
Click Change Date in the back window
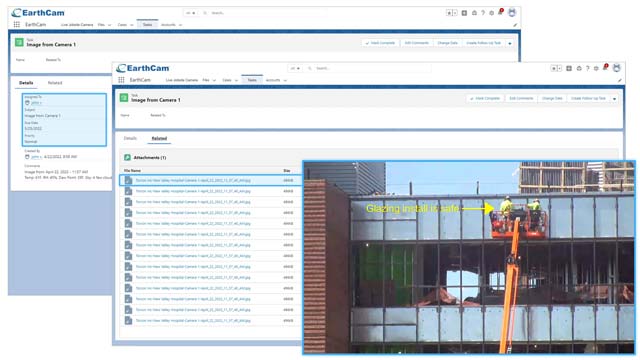click(447, 43)
